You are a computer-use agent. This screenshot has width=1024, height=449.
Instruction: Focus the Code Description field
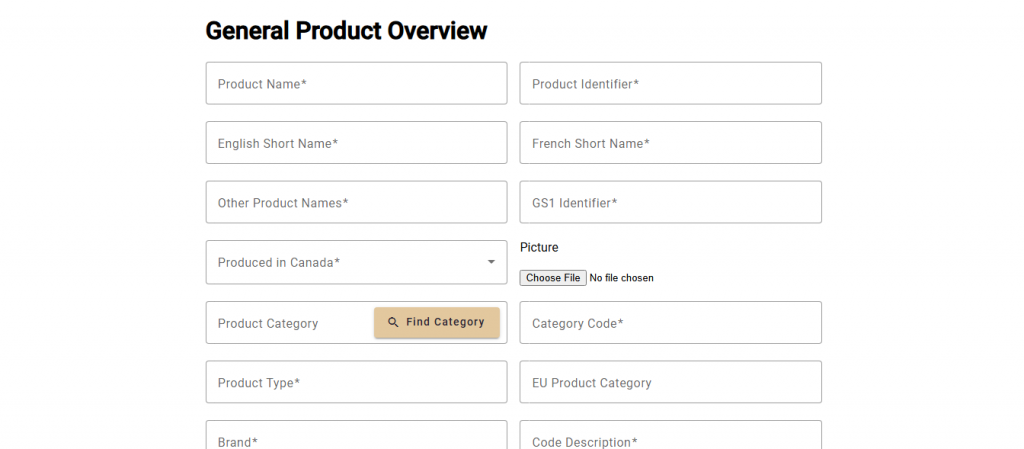(670, 438)
